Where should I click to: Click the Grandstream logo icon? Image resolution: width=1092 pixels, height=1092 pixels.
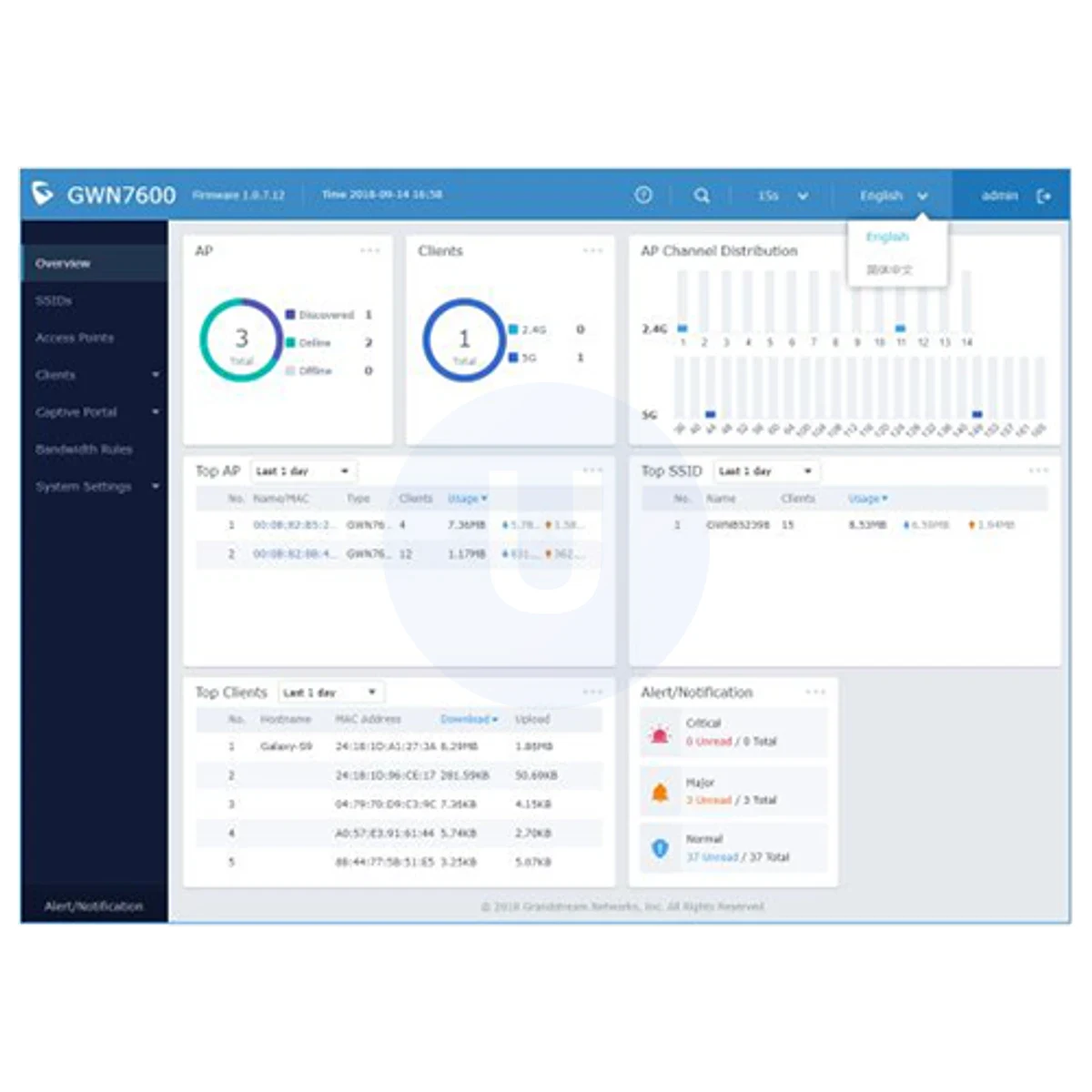point(43,194)
